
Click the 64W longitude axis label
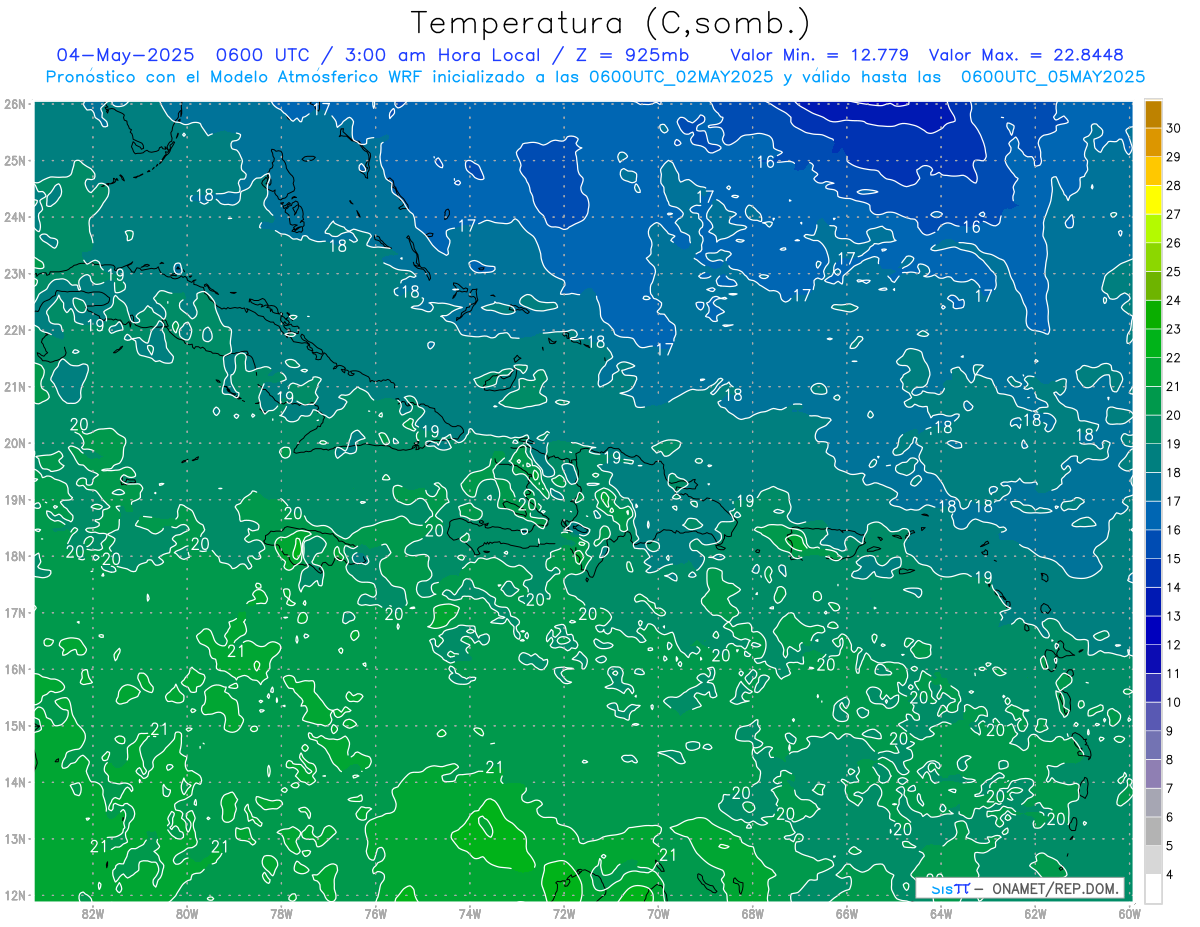click(941, 913)
